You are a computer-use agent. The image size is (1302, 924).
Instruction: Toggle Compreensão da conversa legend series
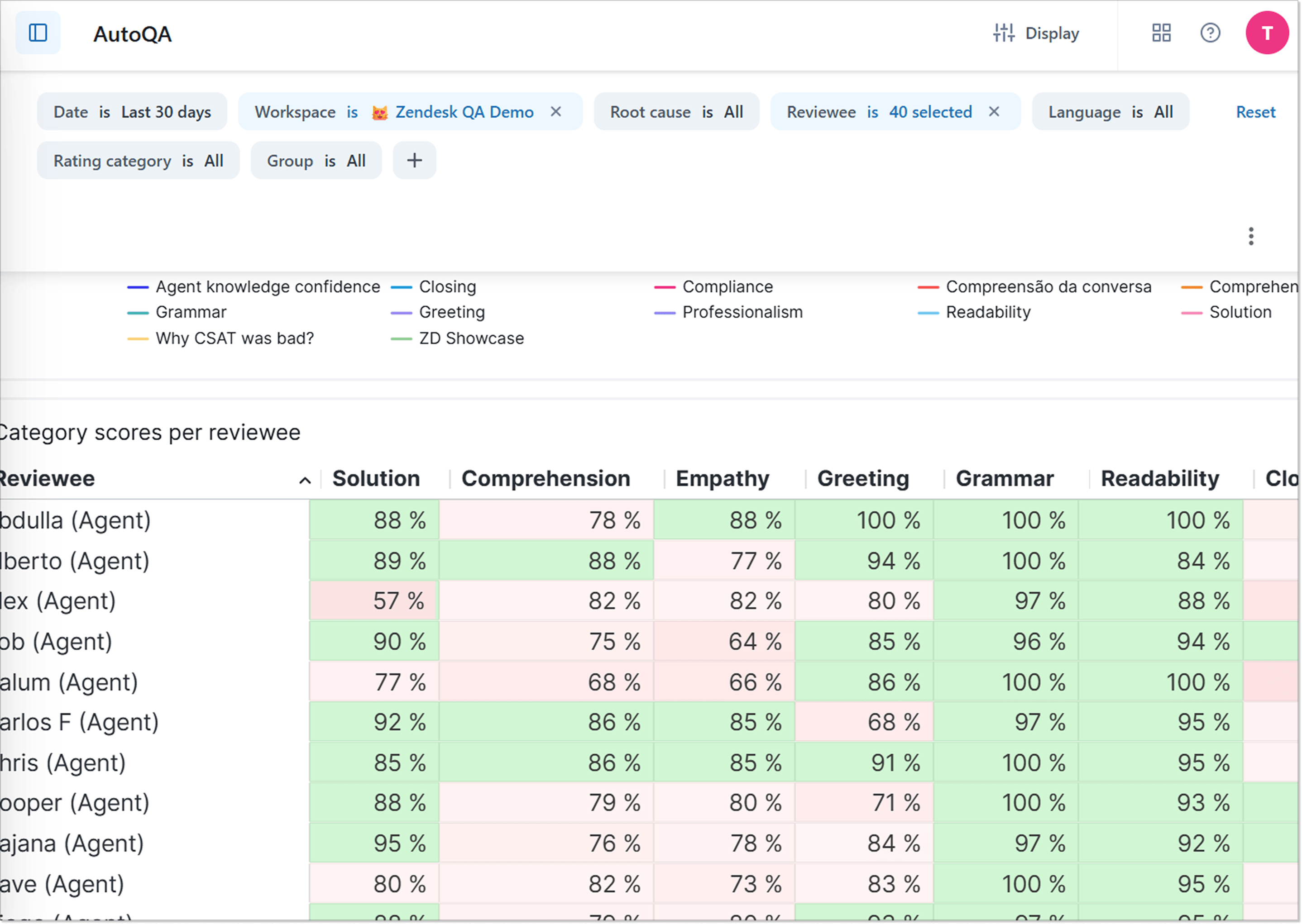coord(1034,287)
